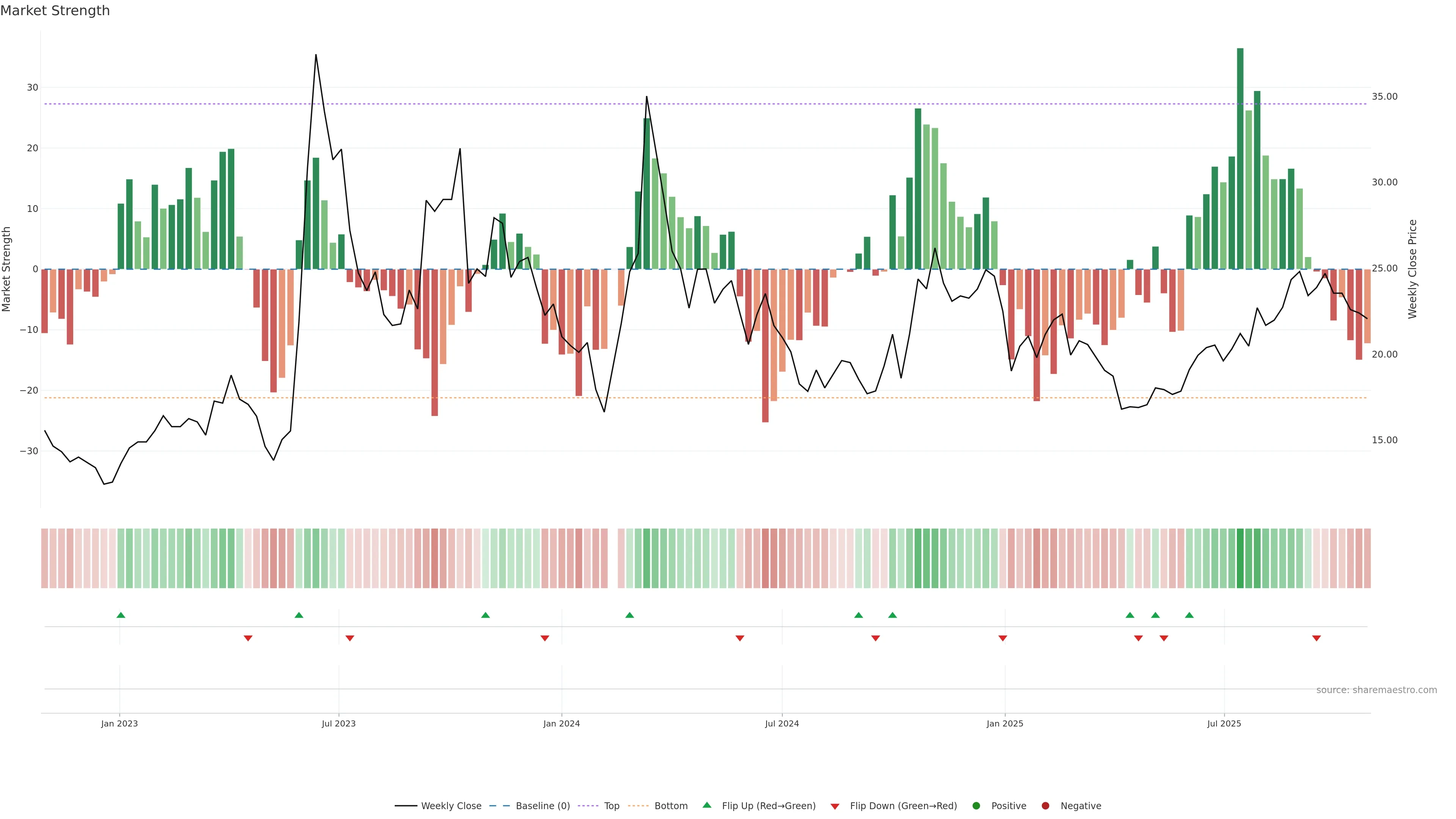The width and height of the screenshot is (1456, 819).
Task: Click the Jan 2025 x-axis label
Action: pos(1004,723)
